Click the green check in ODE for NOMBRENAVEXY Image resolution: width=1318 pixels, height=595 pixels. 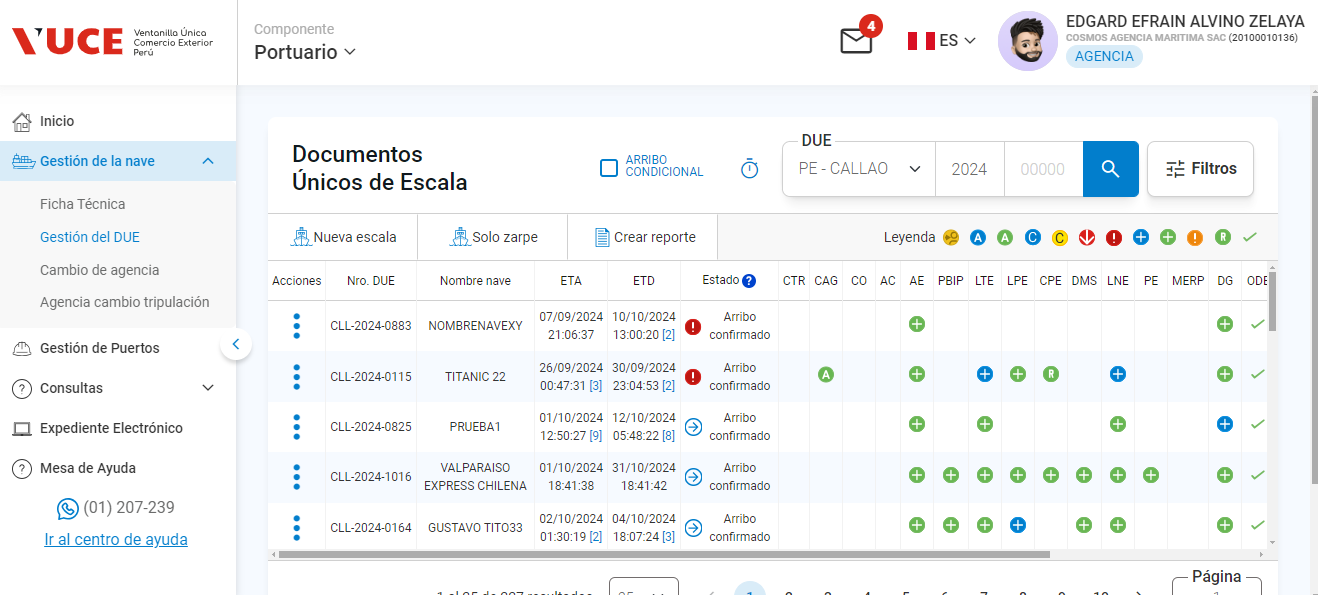[1257, 324]
